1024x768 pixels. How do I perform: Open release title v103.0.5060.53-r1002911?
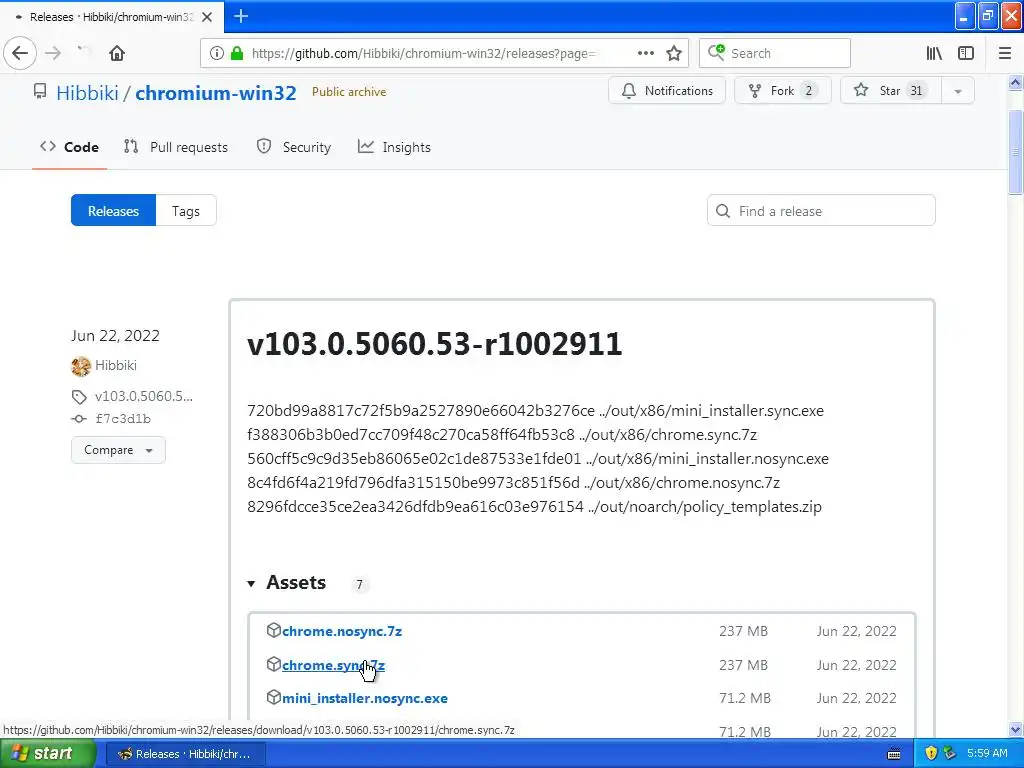434,344
